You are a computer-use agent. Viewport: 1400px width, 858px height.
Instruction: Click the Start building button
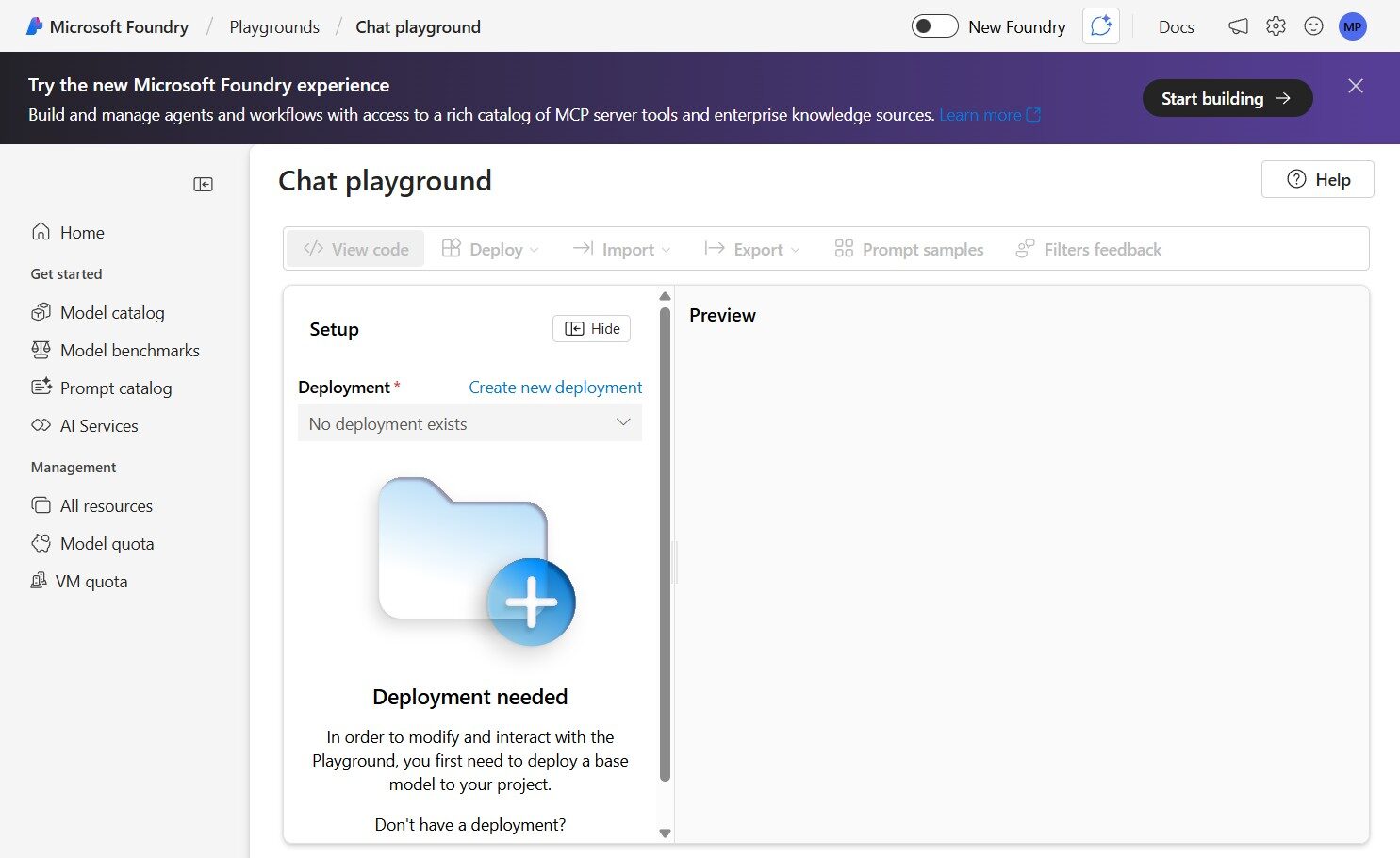[1227, 98]
